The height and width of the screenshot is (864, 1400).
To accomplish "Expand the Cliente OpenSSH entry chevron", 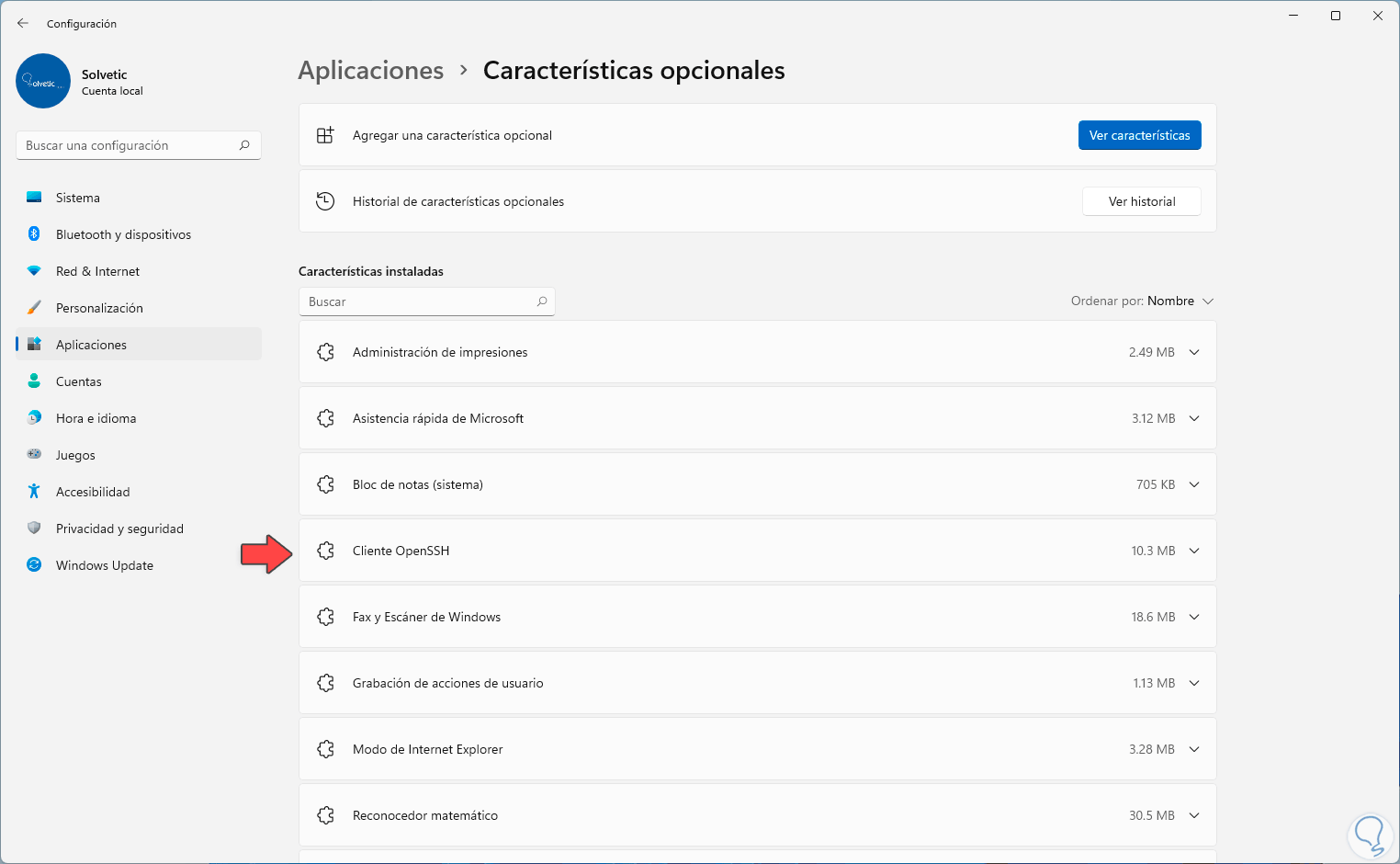I will click(1194, 551).
